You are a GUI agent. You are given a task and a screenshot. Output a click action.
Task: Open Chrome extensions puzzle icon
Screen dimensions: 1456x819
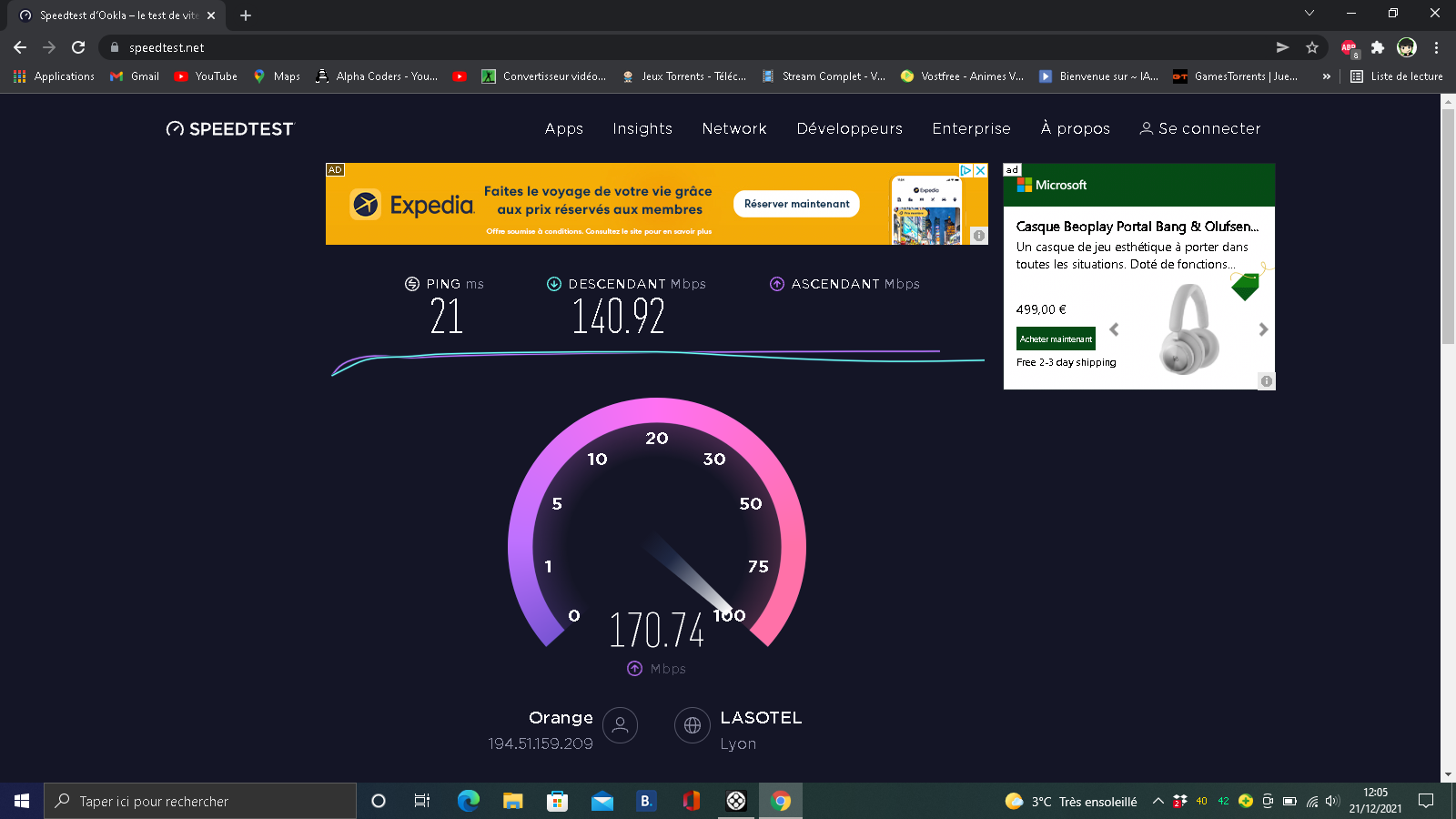point(1378,47)
